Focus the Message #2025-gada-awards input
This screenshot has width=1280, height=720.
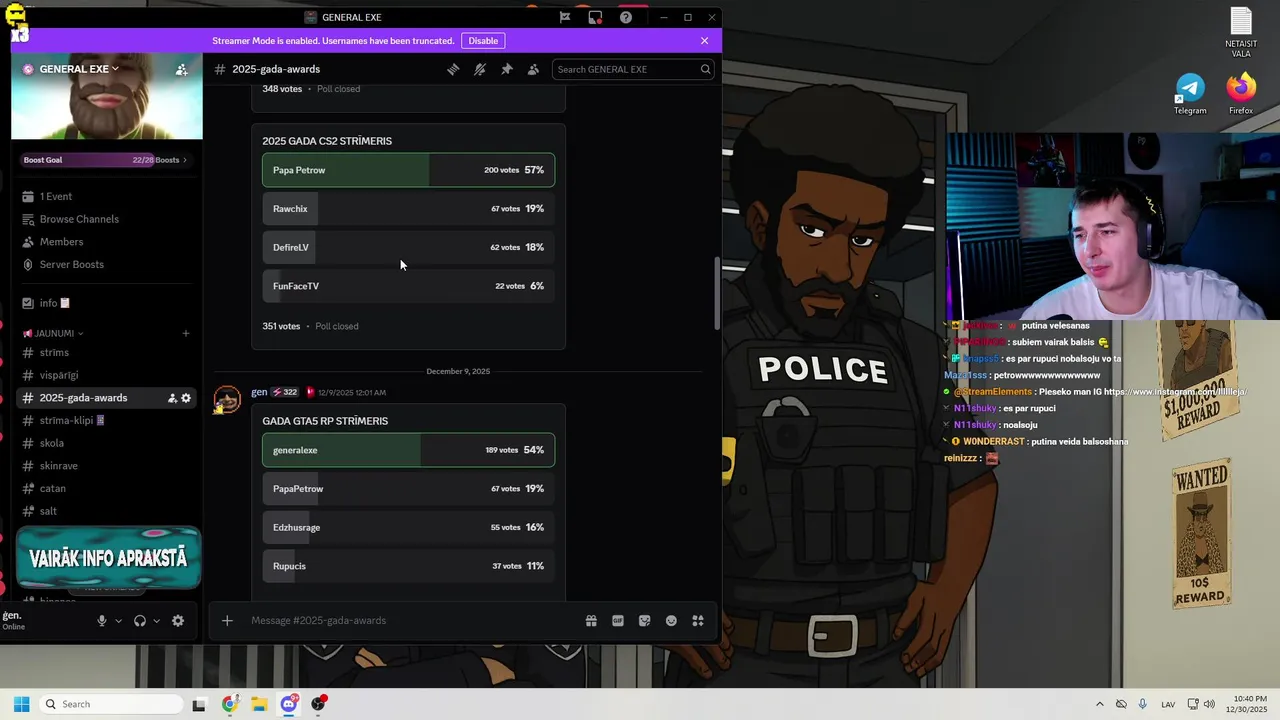click(410, 620)
